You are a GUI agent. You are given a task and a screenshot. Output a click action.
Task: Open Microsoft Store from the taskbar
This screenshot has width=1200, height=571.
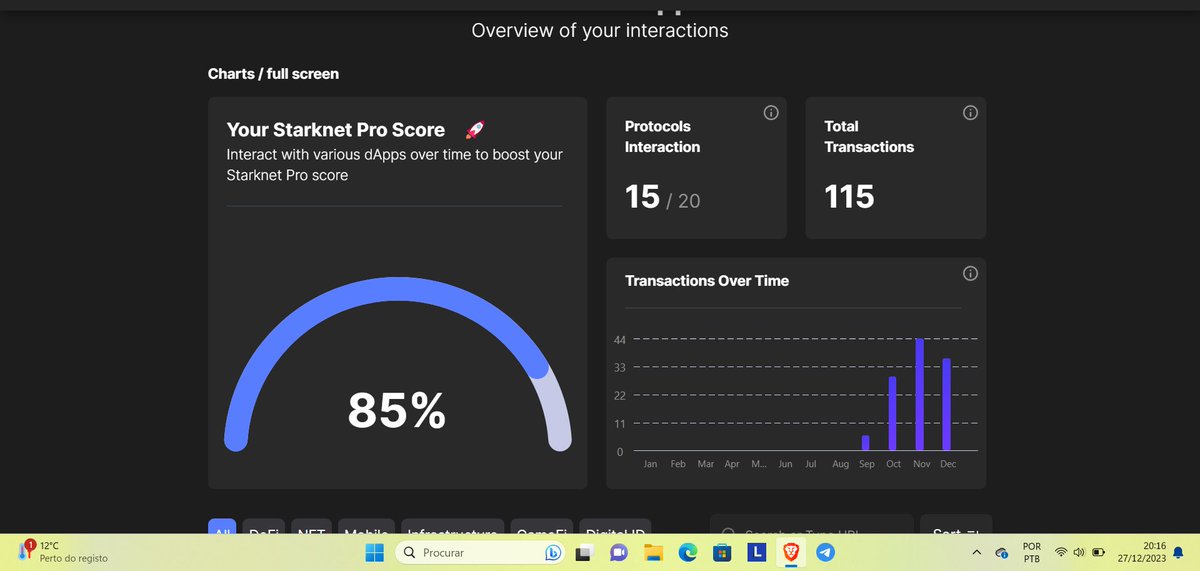(722, 552)
